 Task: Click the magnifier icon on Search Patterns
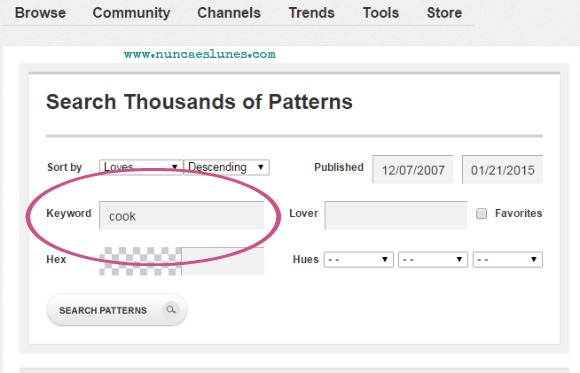(x=171, y=310)
